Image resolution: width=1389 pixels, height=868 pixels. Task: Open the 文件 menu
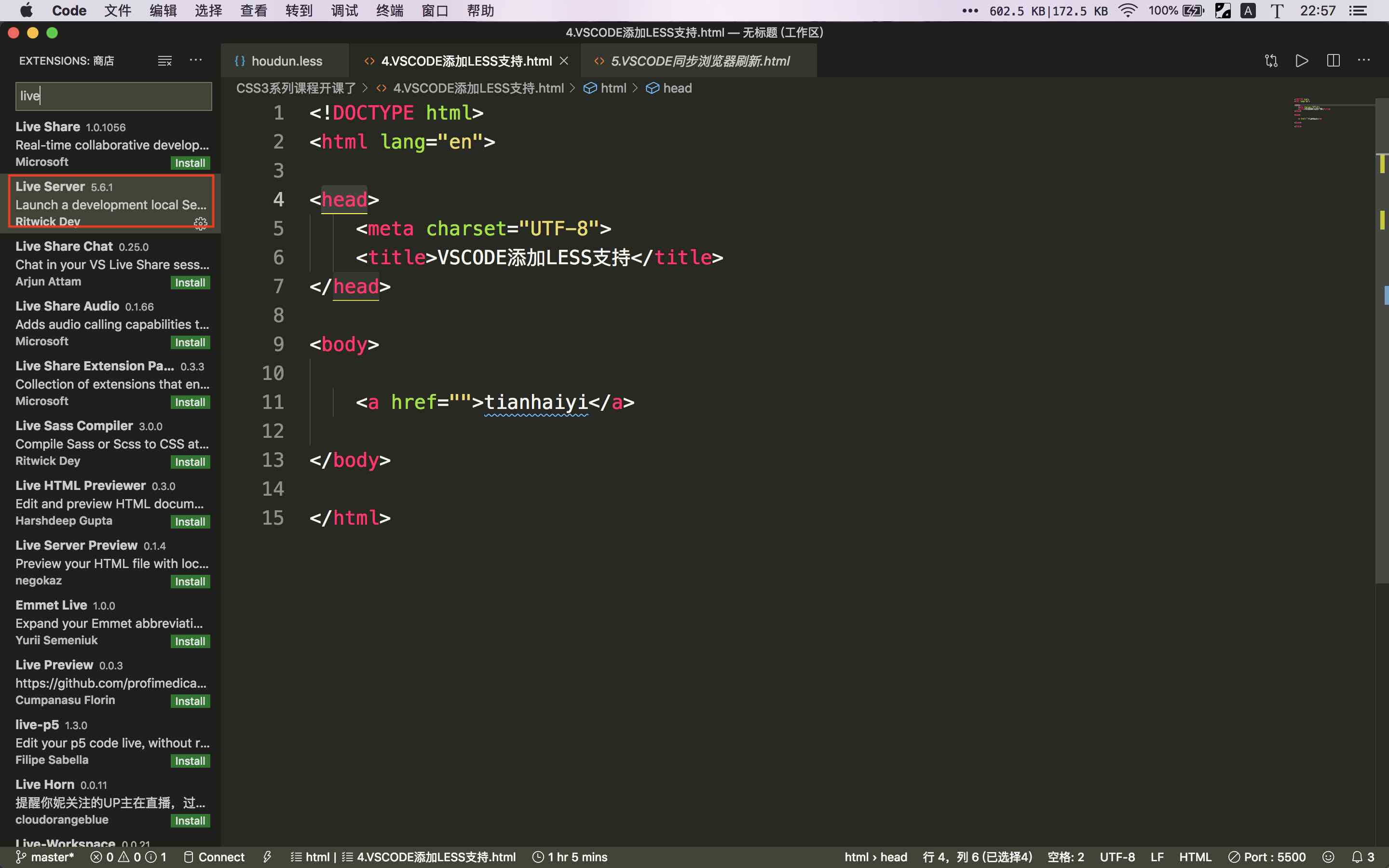[x=118, y=10]
